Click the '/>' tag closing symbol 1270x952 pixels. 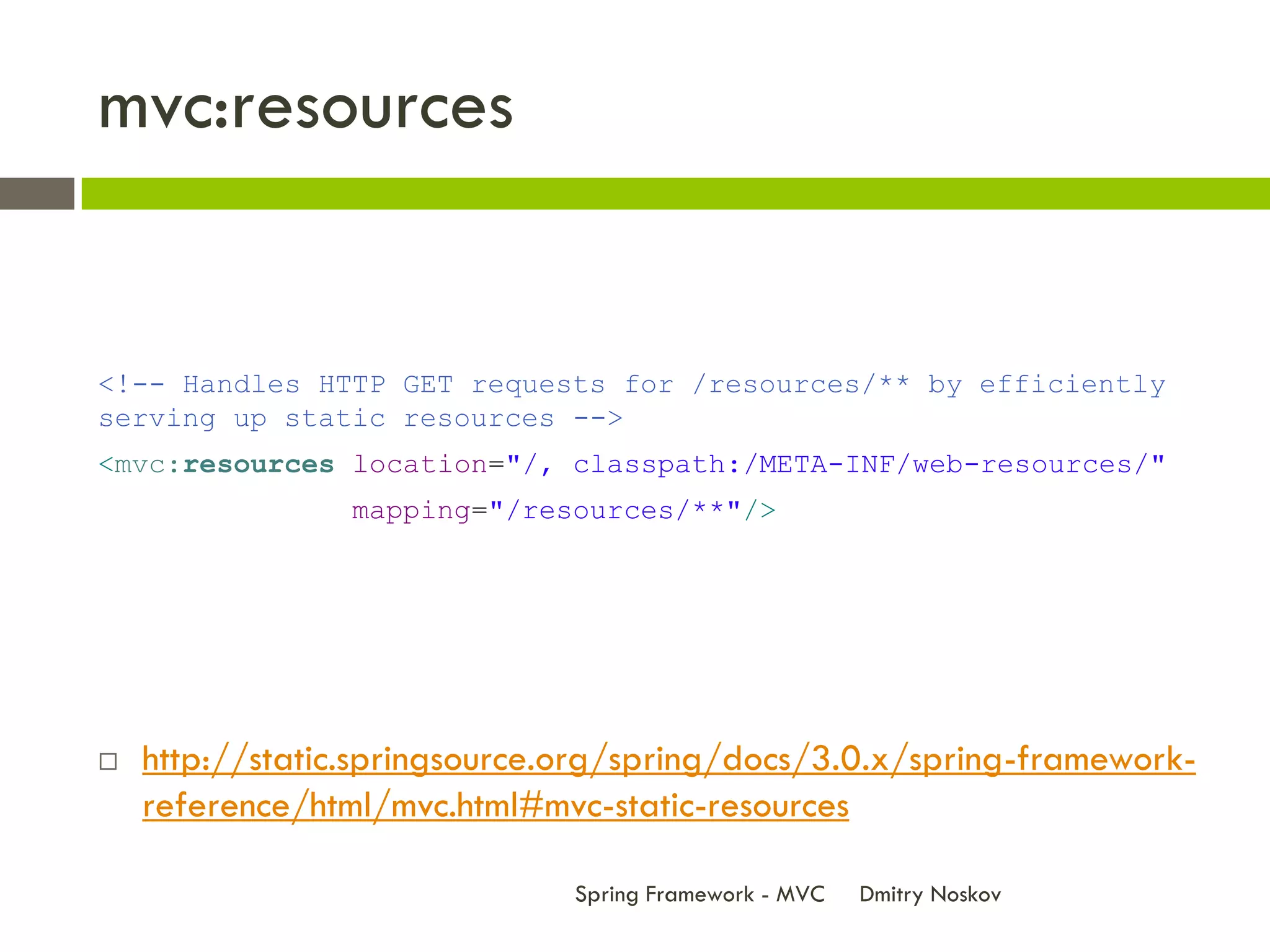760,511
